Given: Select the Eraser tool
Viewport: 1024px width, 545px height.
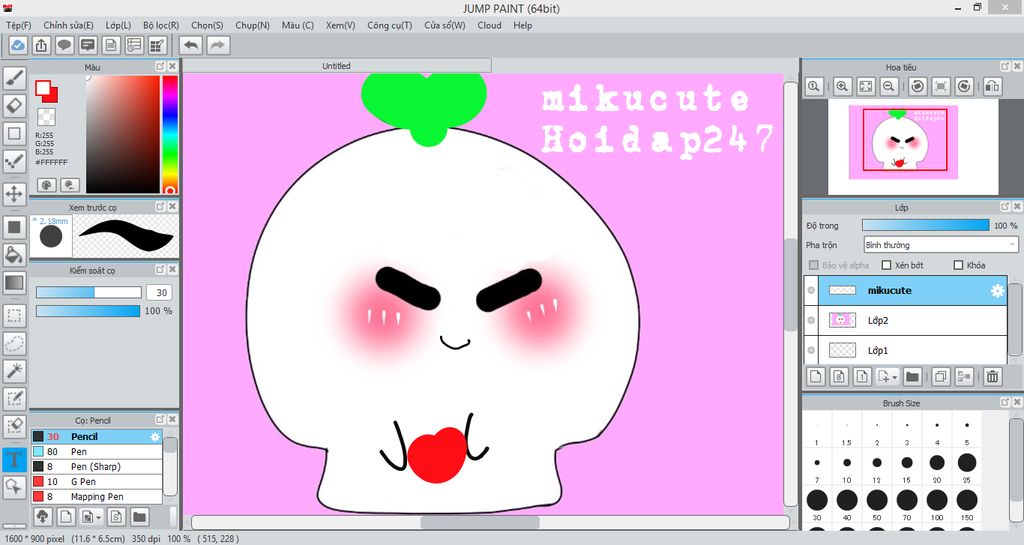Looking at the screenshot, I should point(14,105).
